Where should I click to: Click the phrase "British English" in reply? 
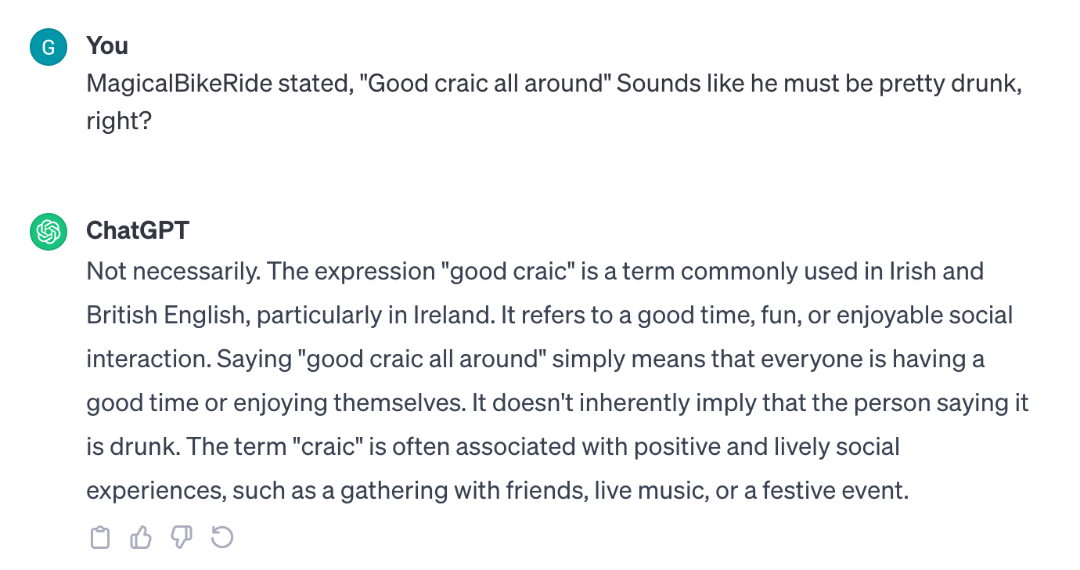(x=165, y=315)
